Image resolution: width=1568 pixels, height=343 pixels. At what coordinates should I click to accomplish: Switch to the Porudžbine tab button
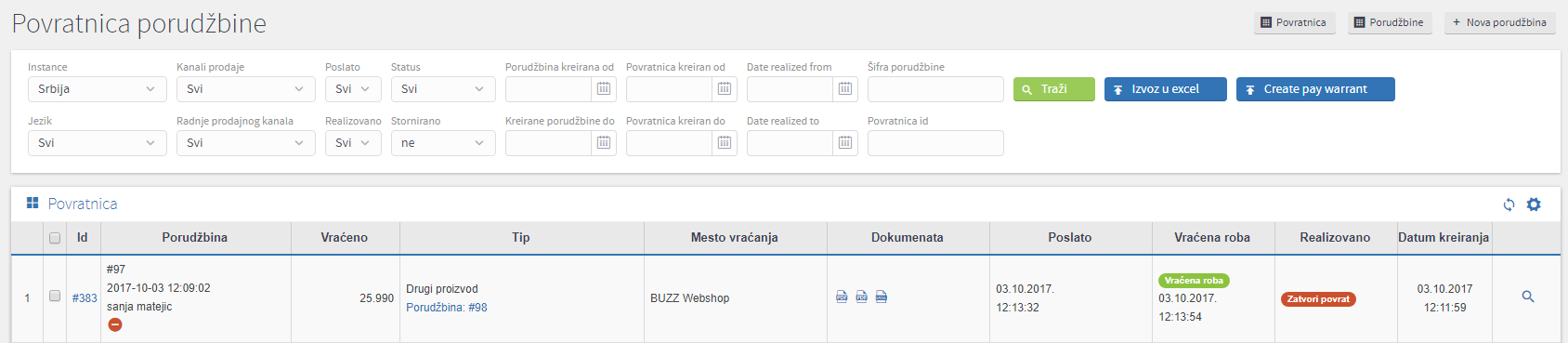(1389, 22)
